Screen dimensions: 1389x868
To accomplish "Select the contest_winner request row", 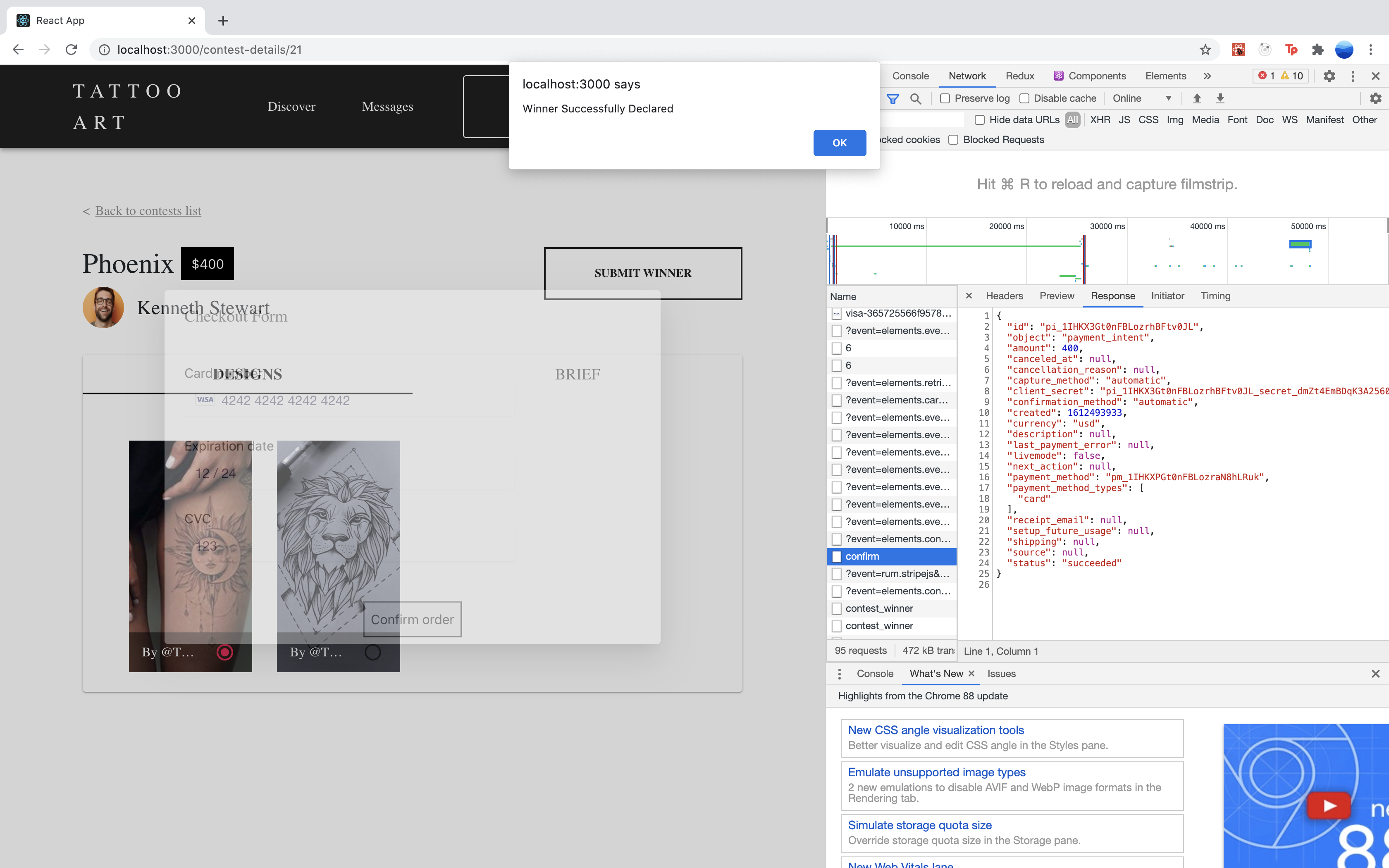I will pos(879,608).
